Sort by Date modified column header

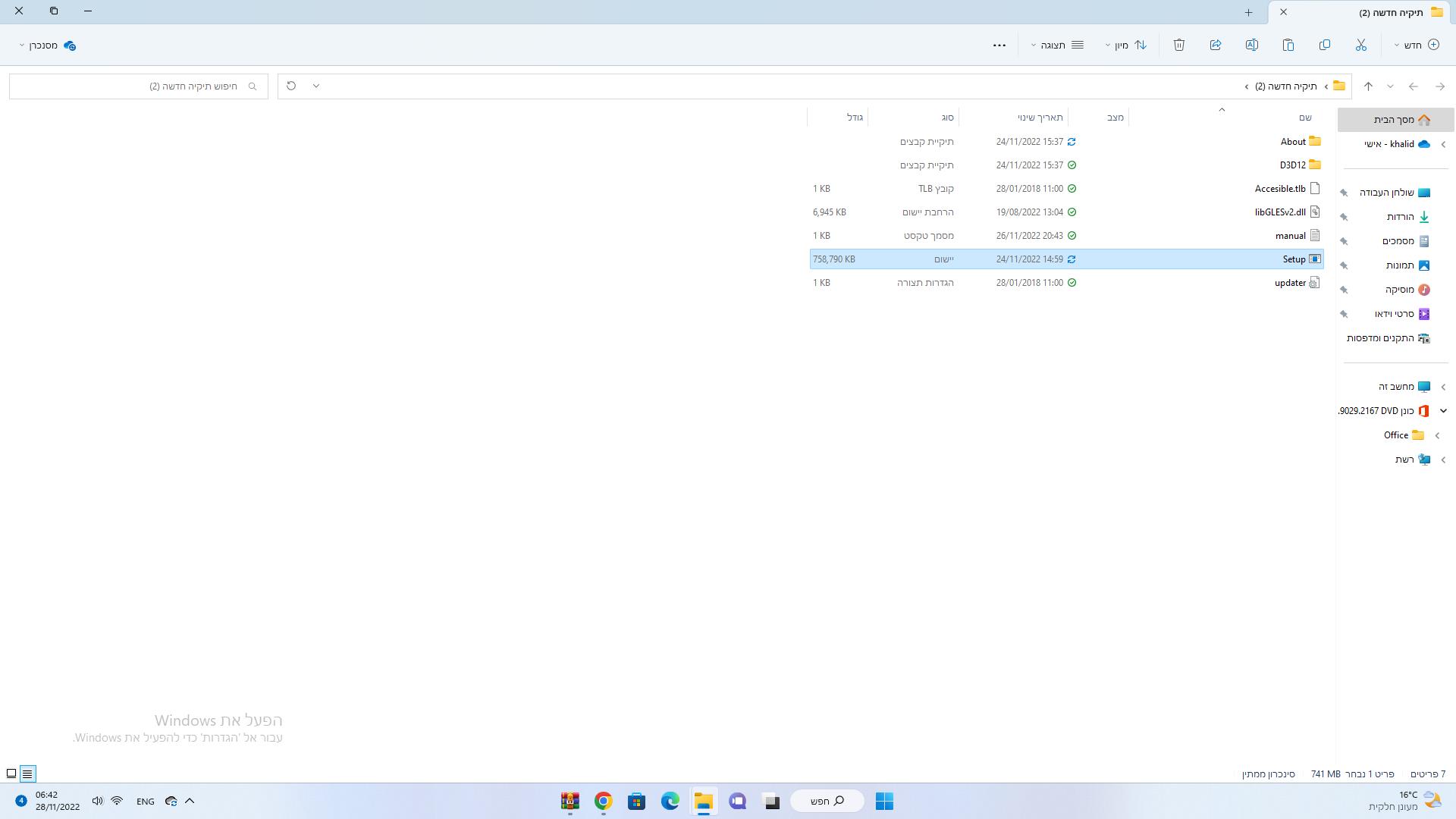click(1040, 118)
